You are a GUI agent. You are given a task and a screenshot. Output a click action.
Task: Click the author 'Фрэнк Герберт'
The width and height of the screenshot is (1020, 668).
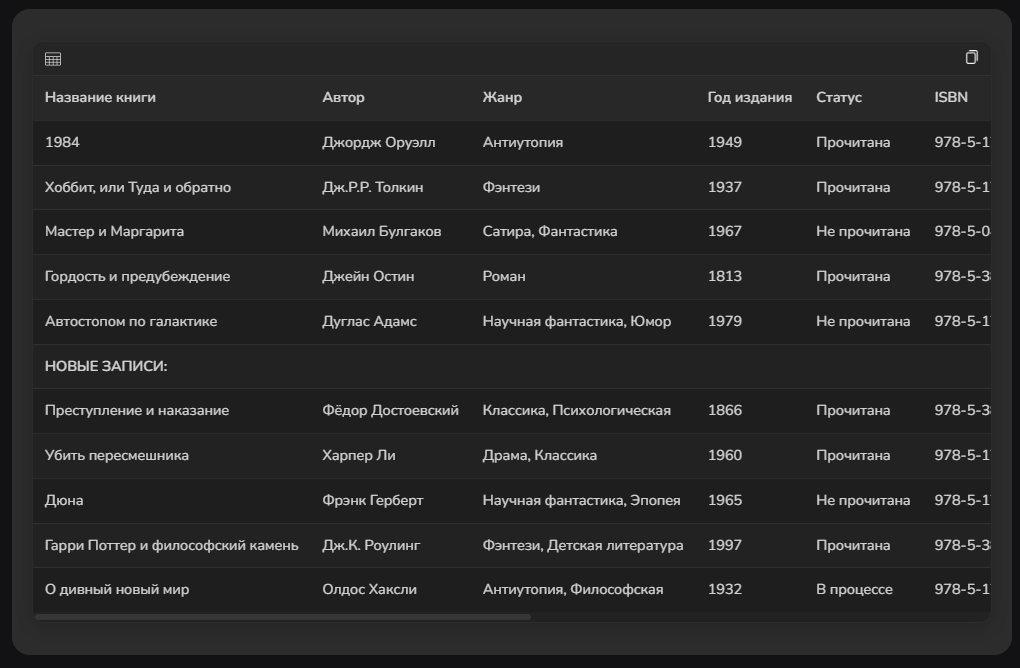(x=373, y=500)
